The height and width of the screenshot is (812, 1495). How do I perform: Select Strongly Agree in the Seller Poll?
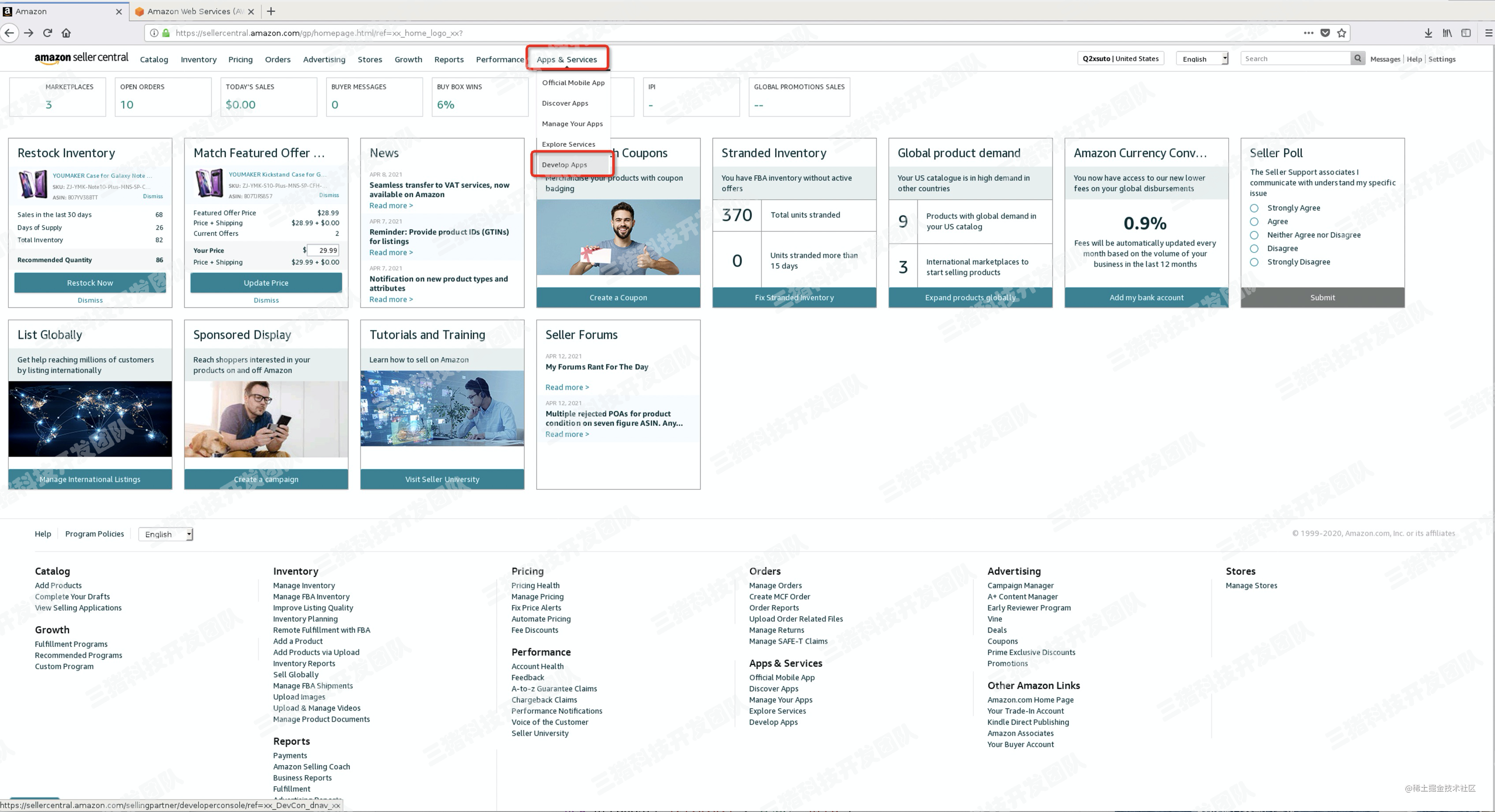1255,208
